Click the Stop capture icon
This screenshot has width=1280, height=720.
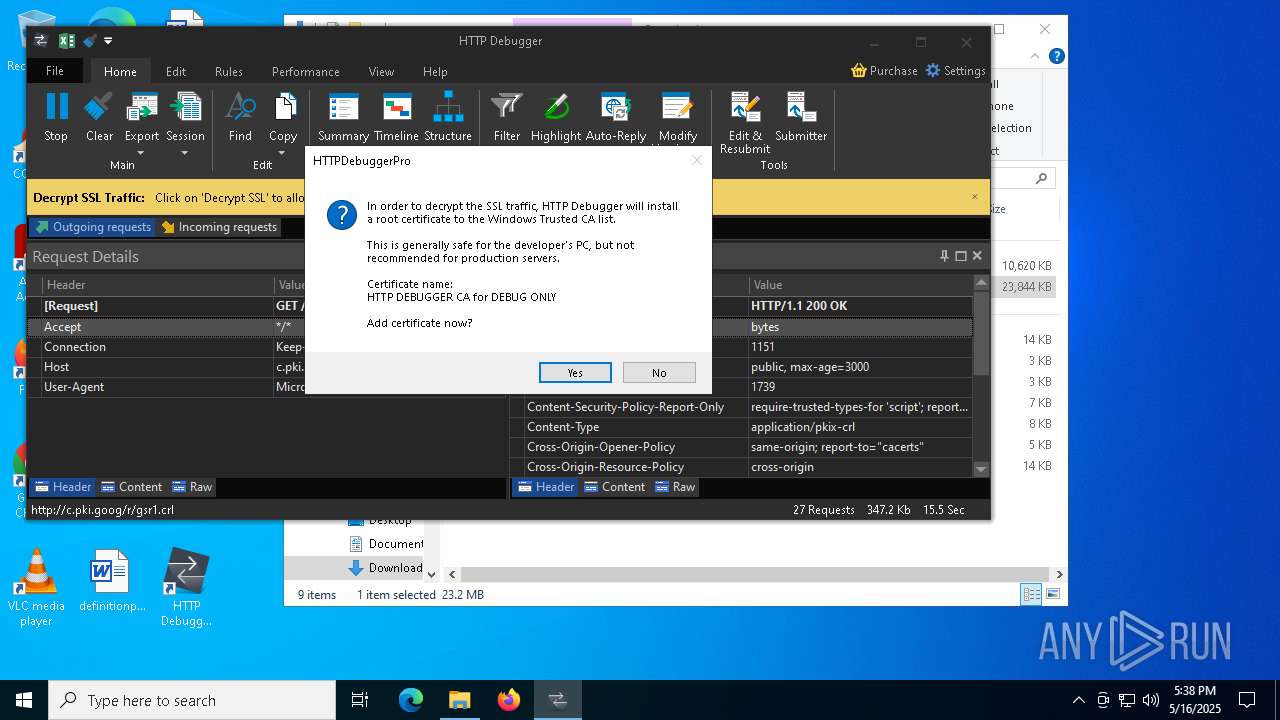tap(56, 107)
